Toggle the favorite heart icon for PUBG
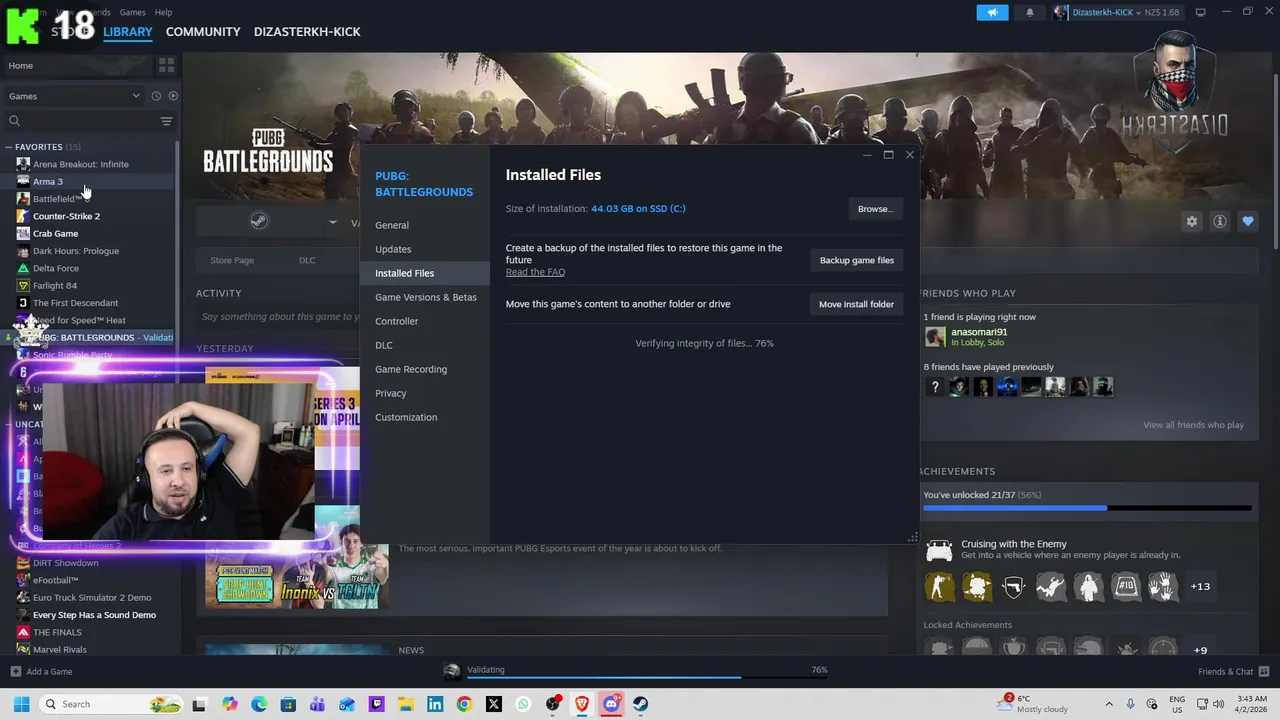 pos(1247,221)
